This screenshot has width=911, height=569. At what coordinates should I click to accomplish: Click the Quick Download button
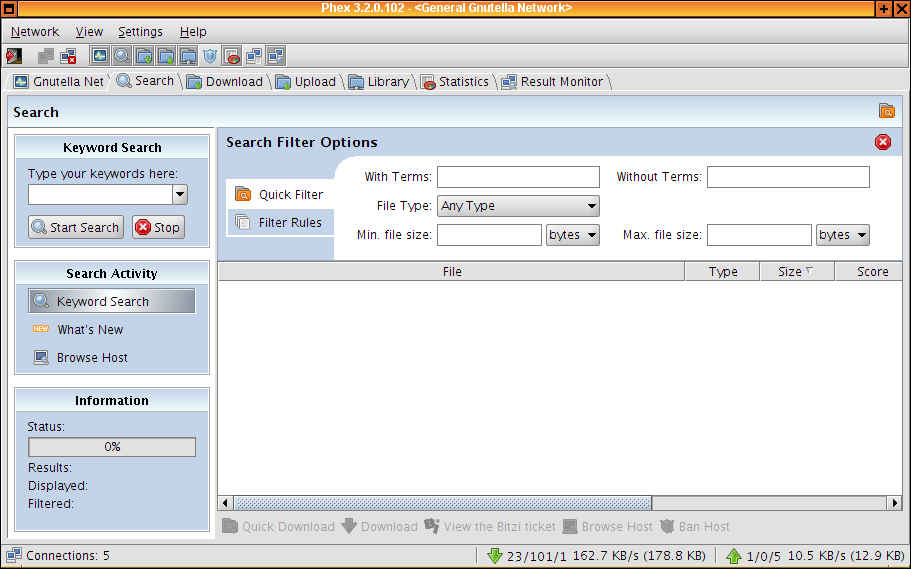click(x=279, y=527)
